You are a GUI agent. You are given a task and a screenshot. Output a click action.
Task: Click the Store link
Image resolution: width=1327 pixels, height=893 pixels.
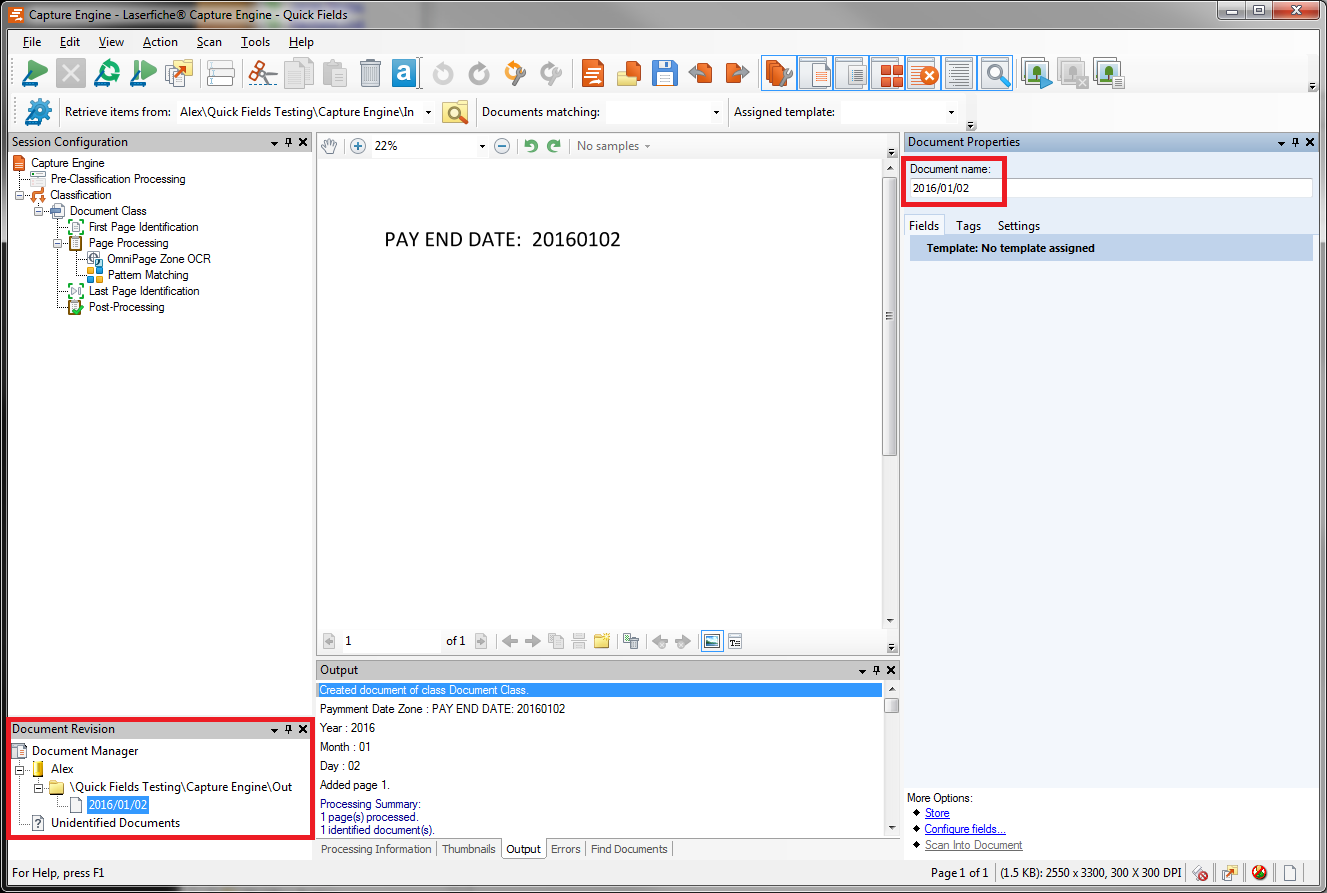pyautogui.click(x=936, y=813)
